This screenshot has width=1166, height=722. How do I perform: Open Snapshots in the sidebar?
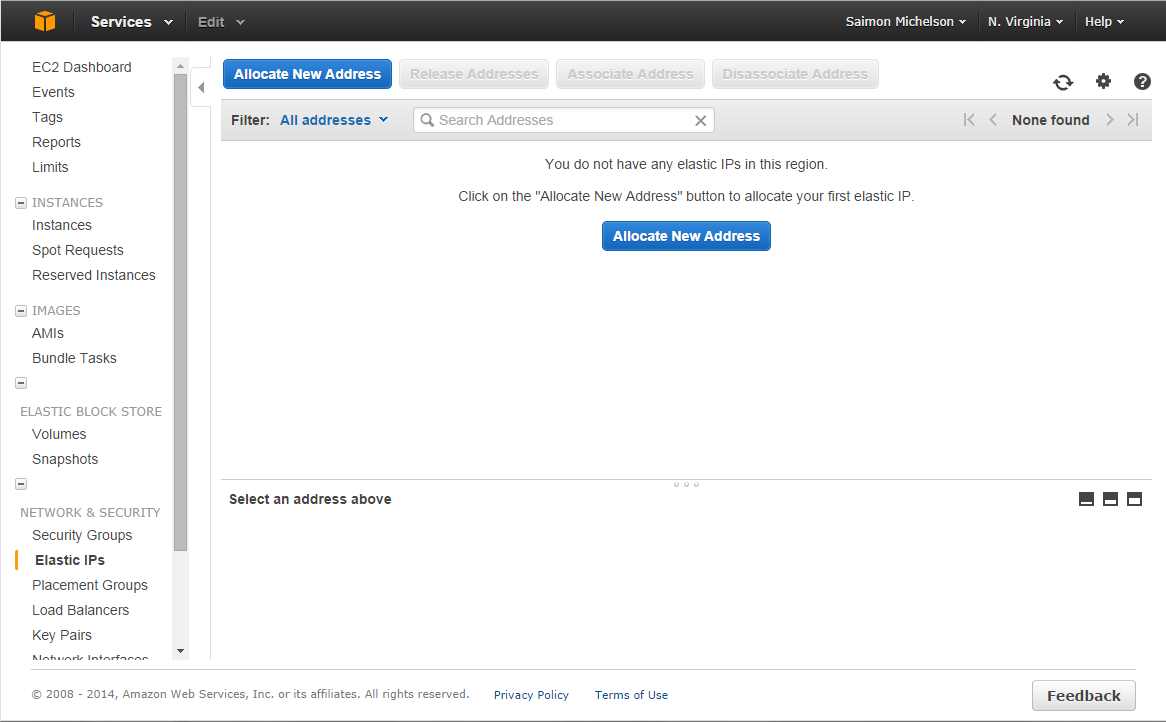point(65,460)
